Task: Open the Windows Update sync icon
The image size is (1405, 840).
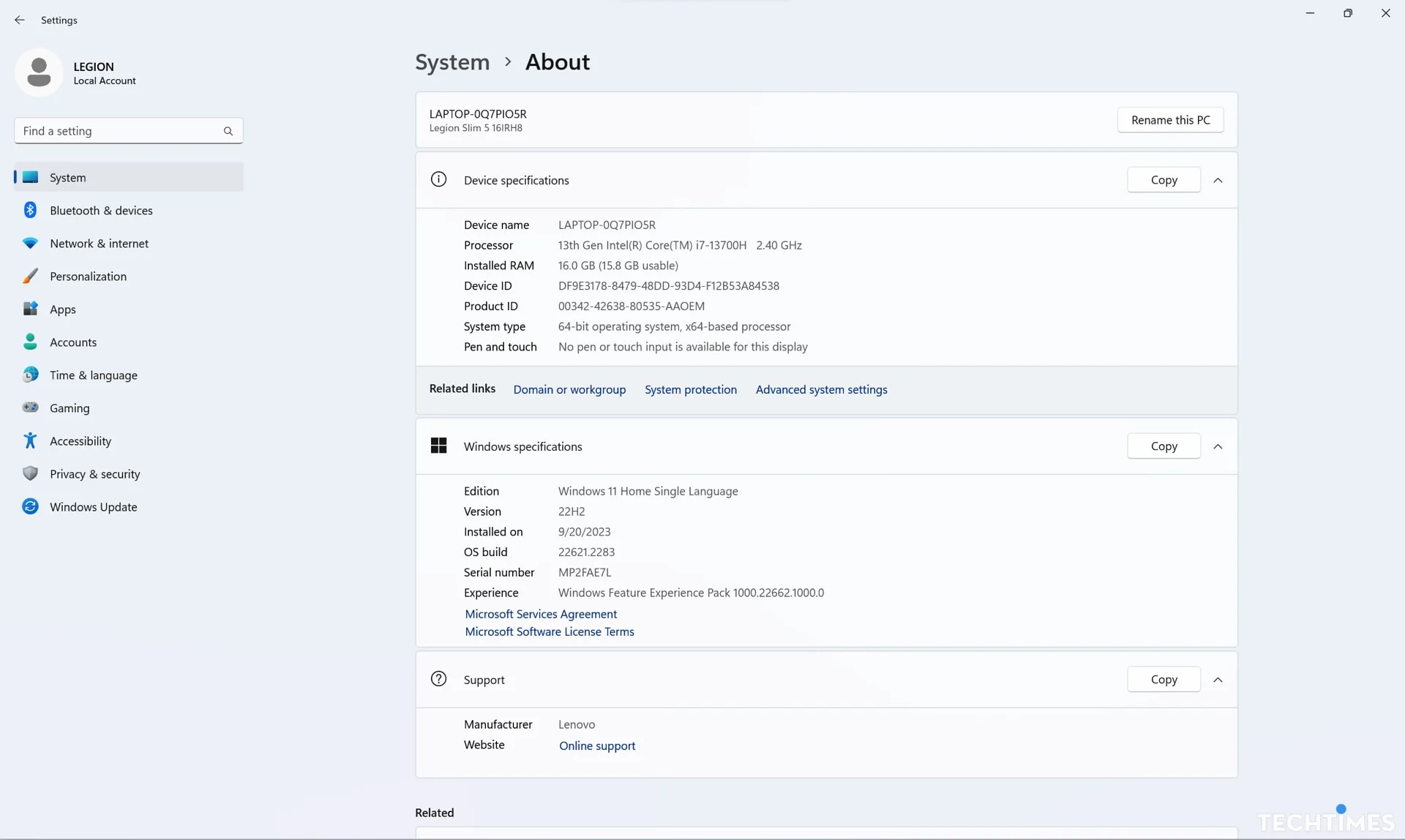Action: [x=30, y=506]
